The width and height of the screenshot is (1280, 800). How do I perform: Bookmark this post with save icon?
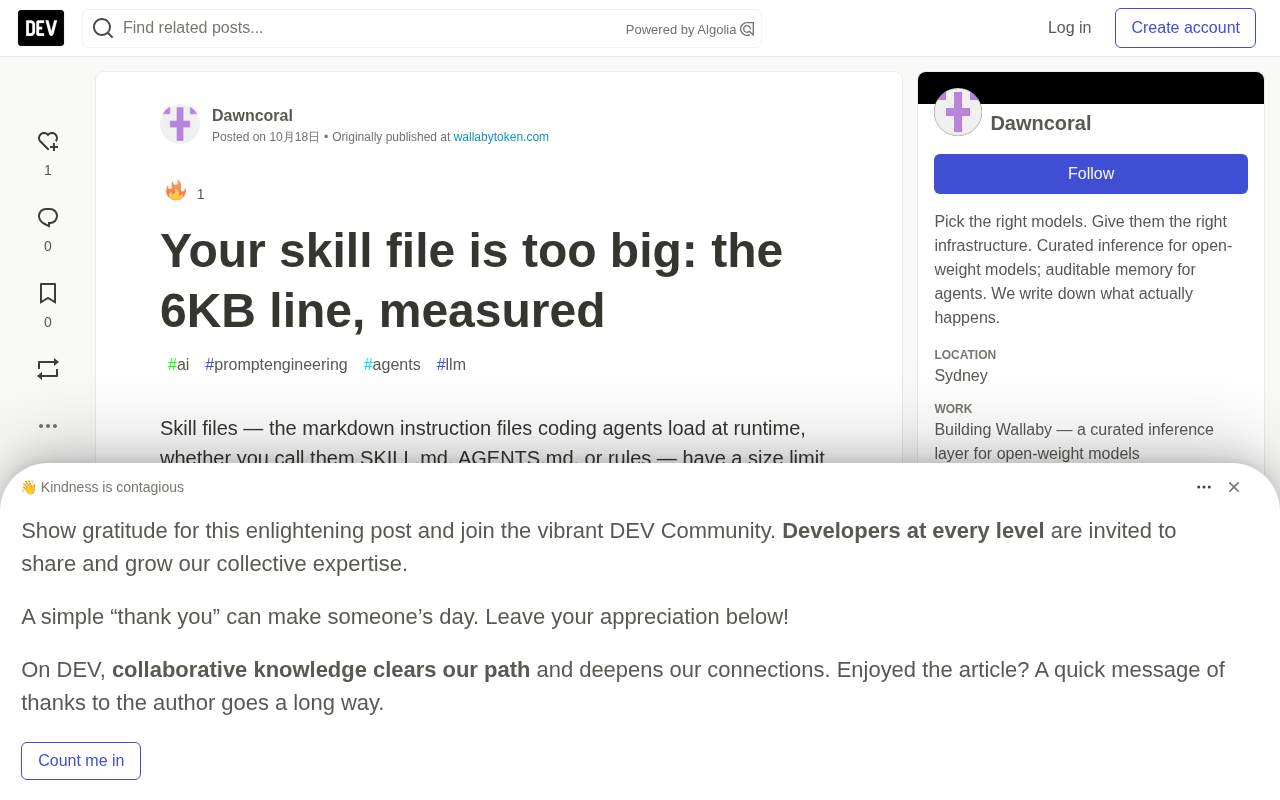point(48,293)
